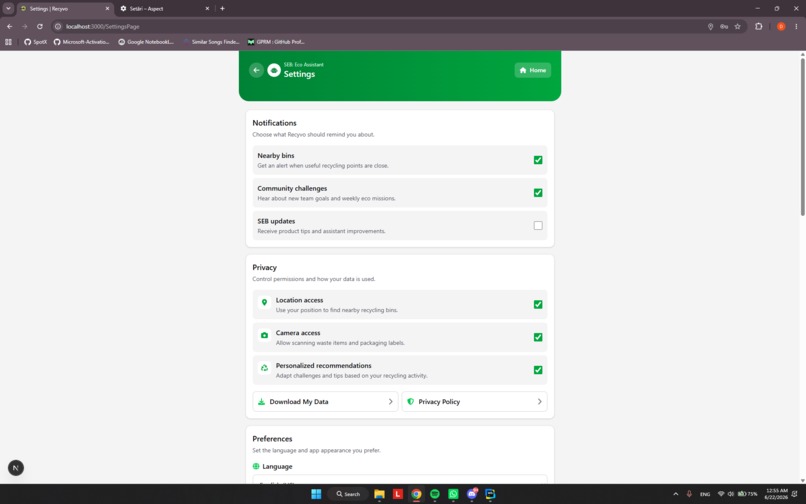Go back in browser history

(10, 26)
